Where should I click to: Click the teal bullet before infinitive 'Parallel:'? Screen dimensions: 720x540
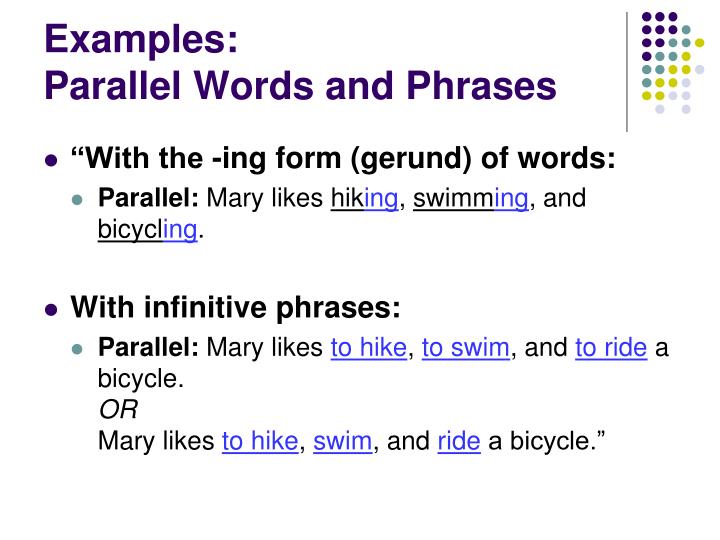pos(77,349)
